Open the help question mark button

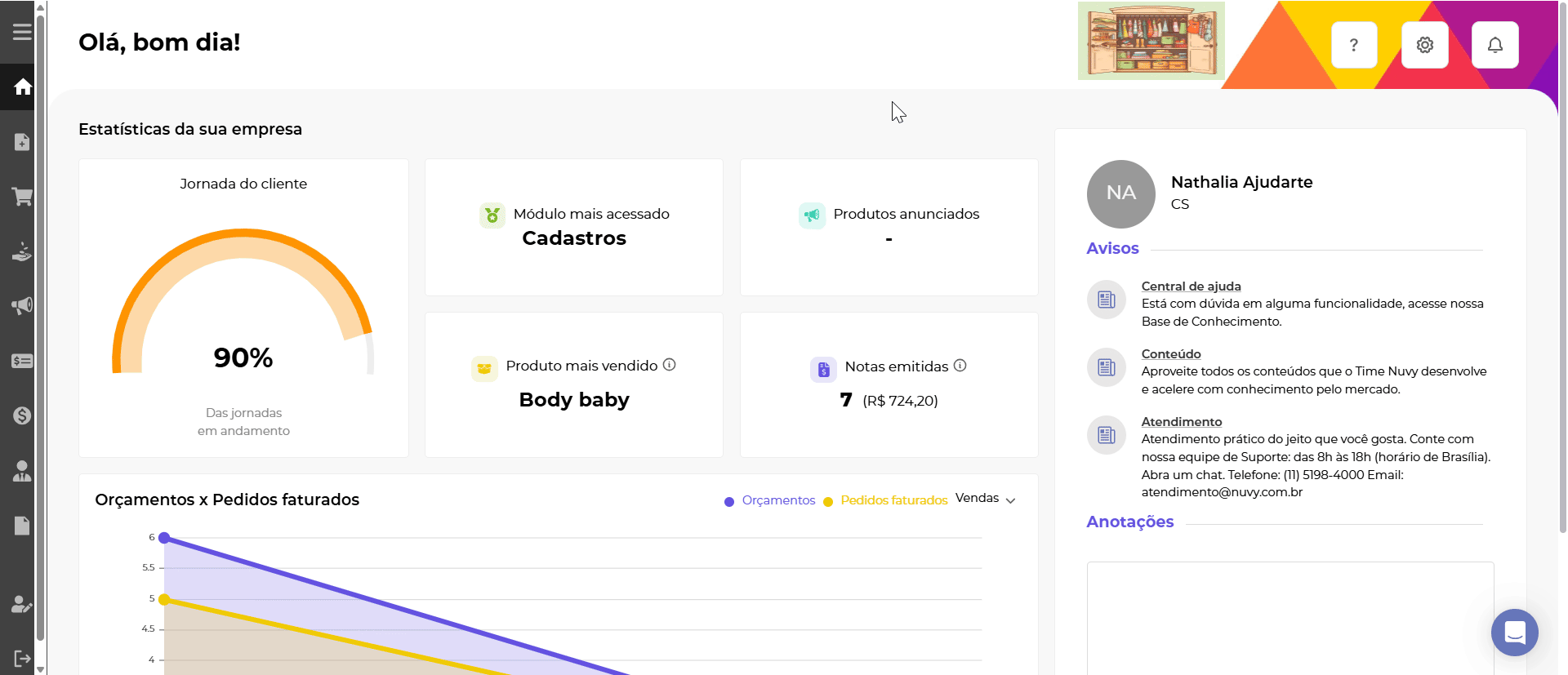pos(1354,45)
